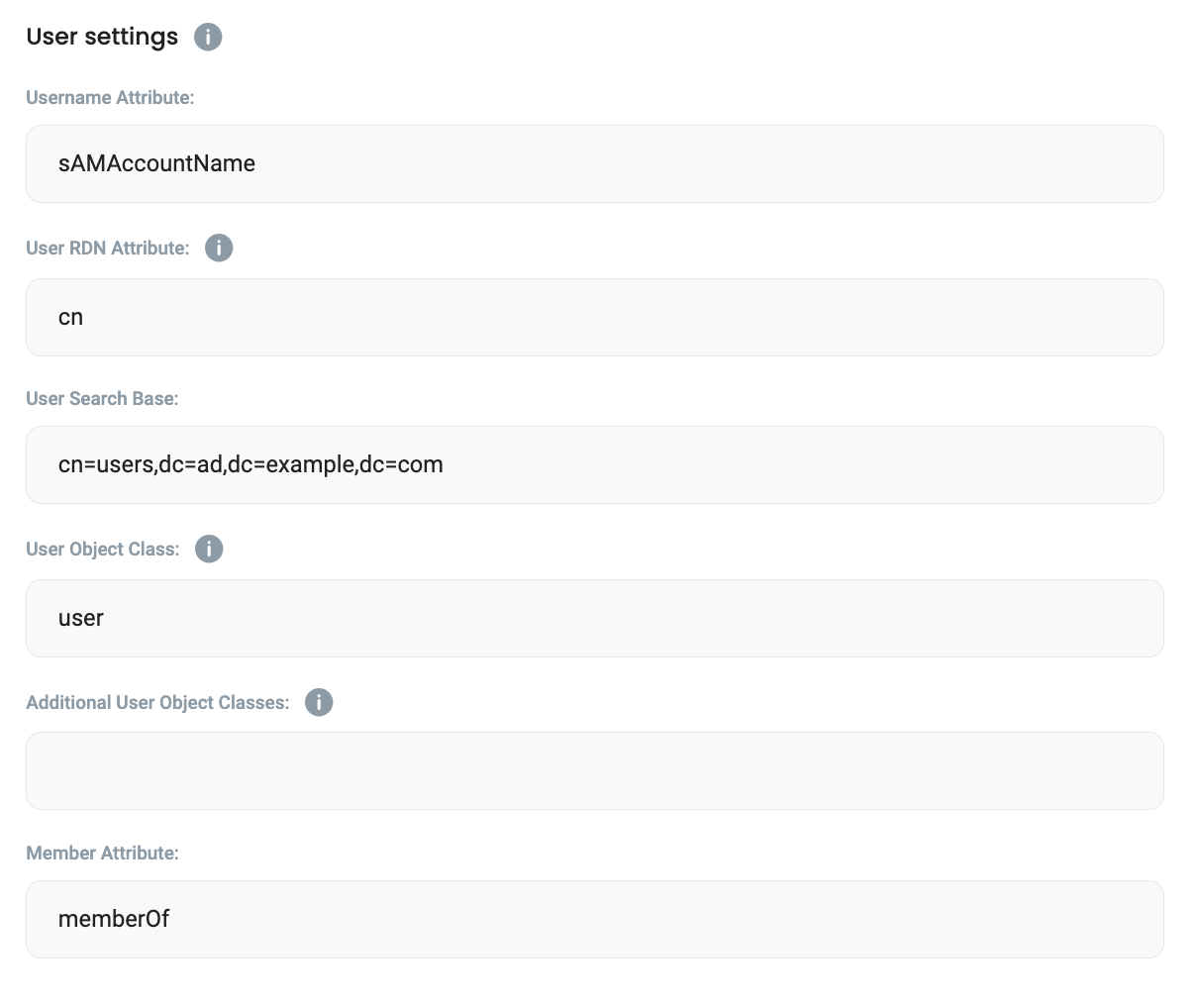Click on the memberOf value text
Image resolution: width=1198 pixels, height=1008 pixels.
tap(114, 920)
